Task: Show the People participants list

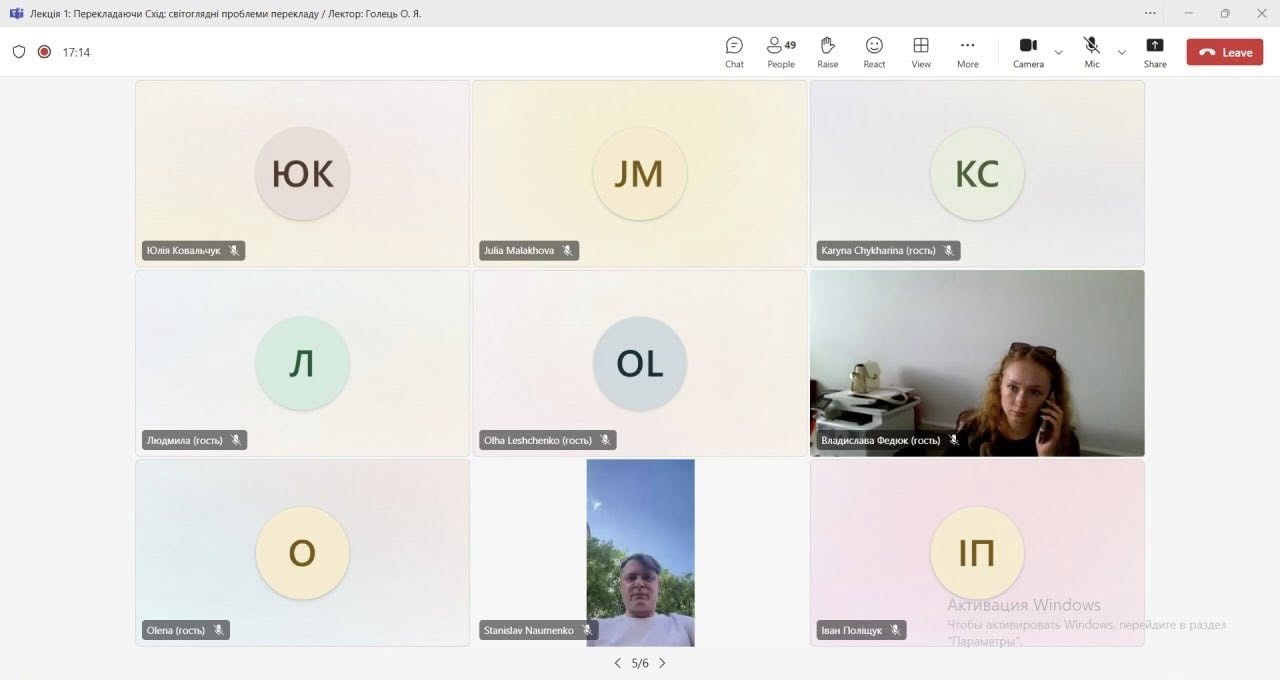Action: 781,52
